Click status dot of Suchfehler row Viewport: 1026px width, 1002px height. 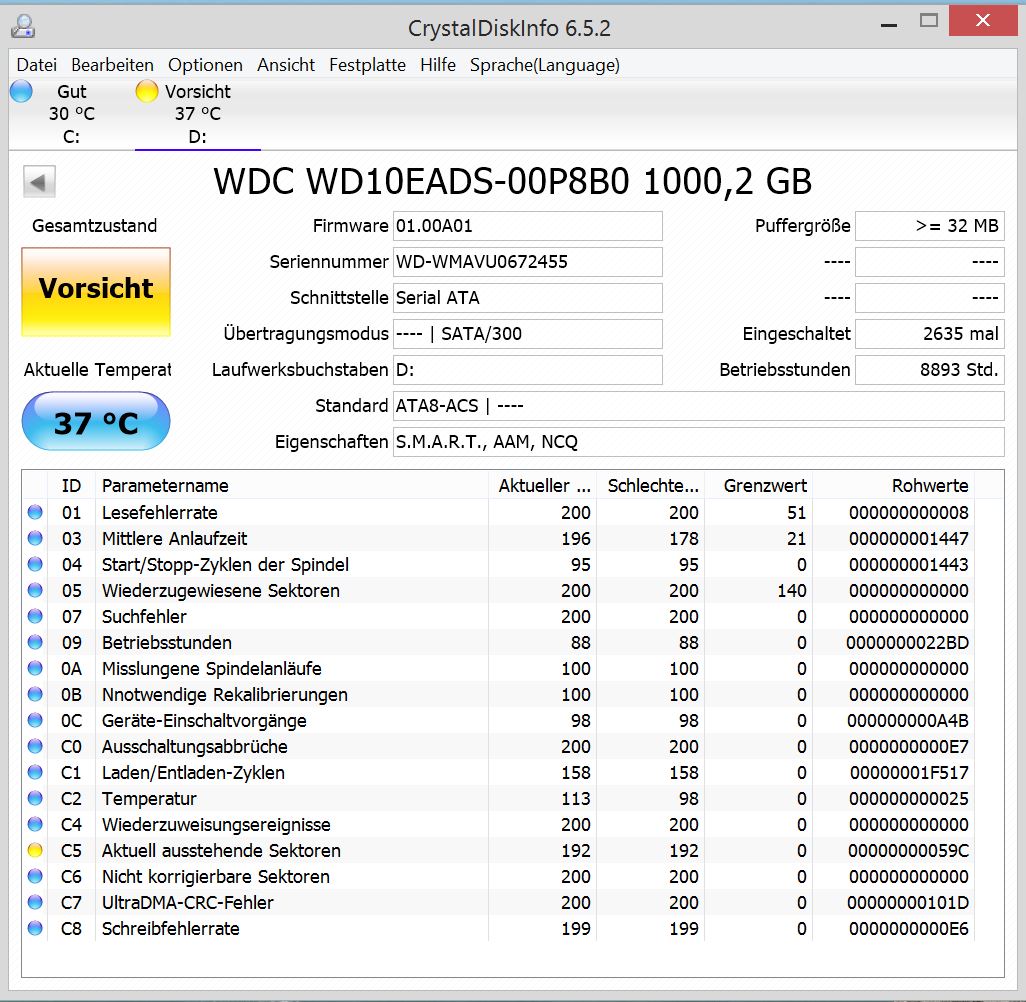(35, 617)
